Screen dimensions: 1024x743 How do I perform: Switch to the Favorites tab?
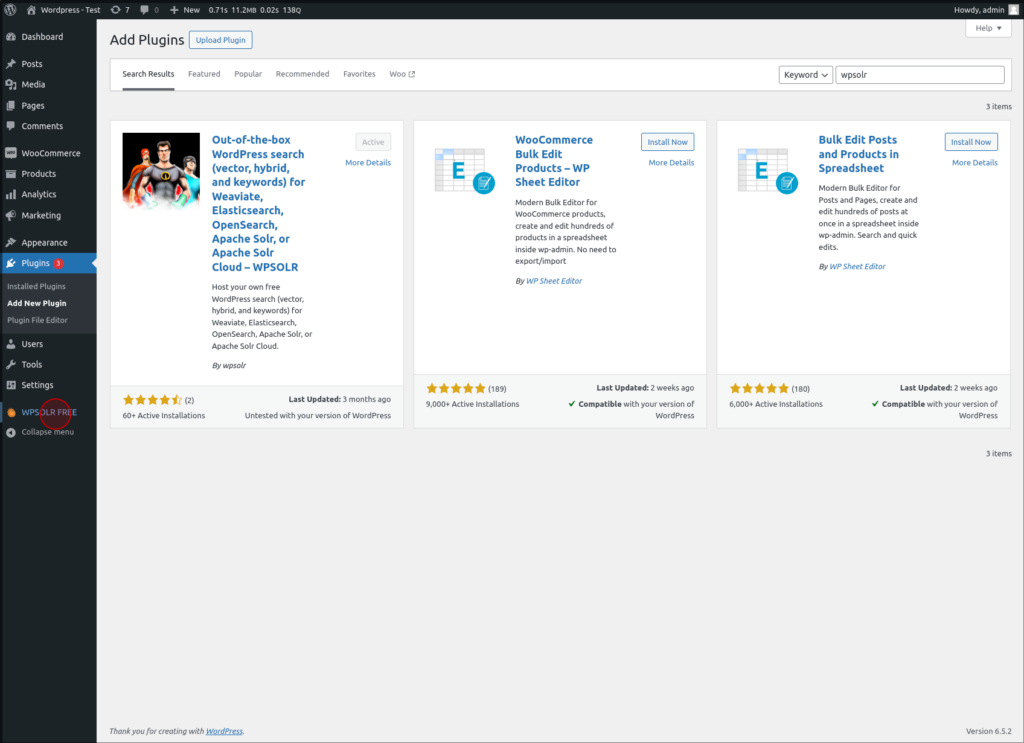[359, 74]
